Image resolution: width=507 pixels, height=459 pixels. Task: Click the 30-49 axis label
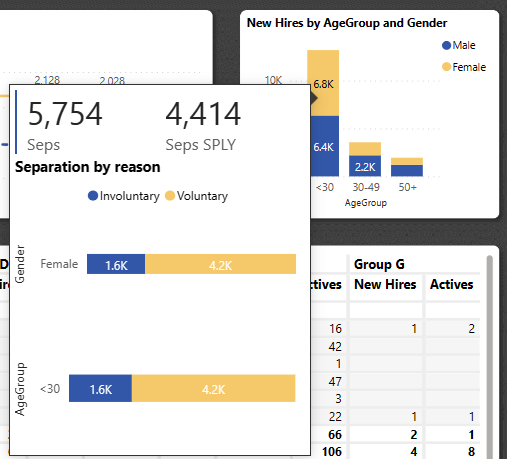(366, 187)
